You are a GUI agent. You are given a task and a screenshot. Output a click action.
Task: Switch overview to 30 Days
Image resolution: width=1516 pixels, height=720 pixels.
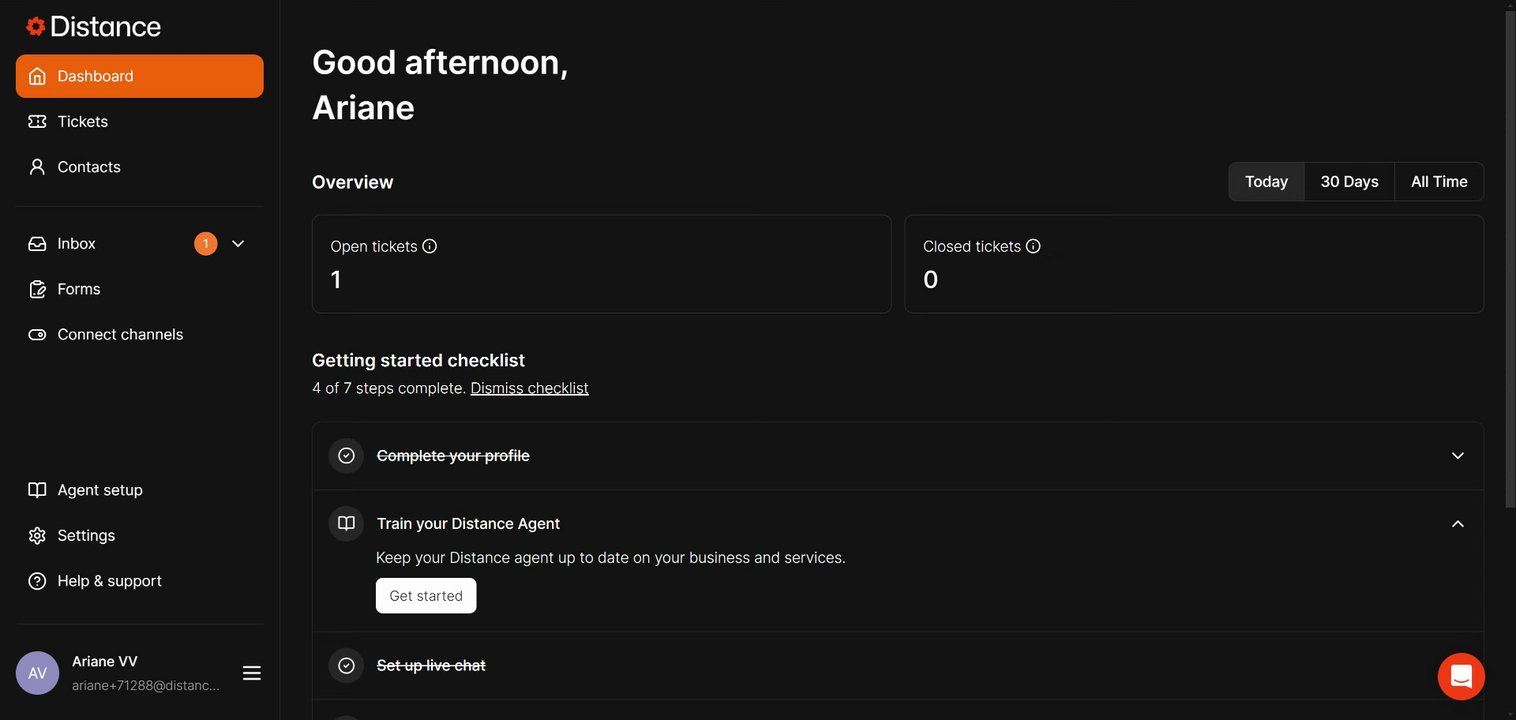(1349, 182)
